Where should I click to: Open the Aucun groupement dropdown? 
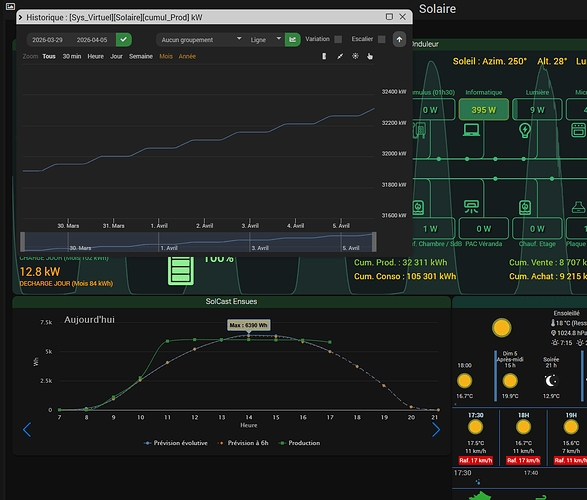(x=201, y=40)
